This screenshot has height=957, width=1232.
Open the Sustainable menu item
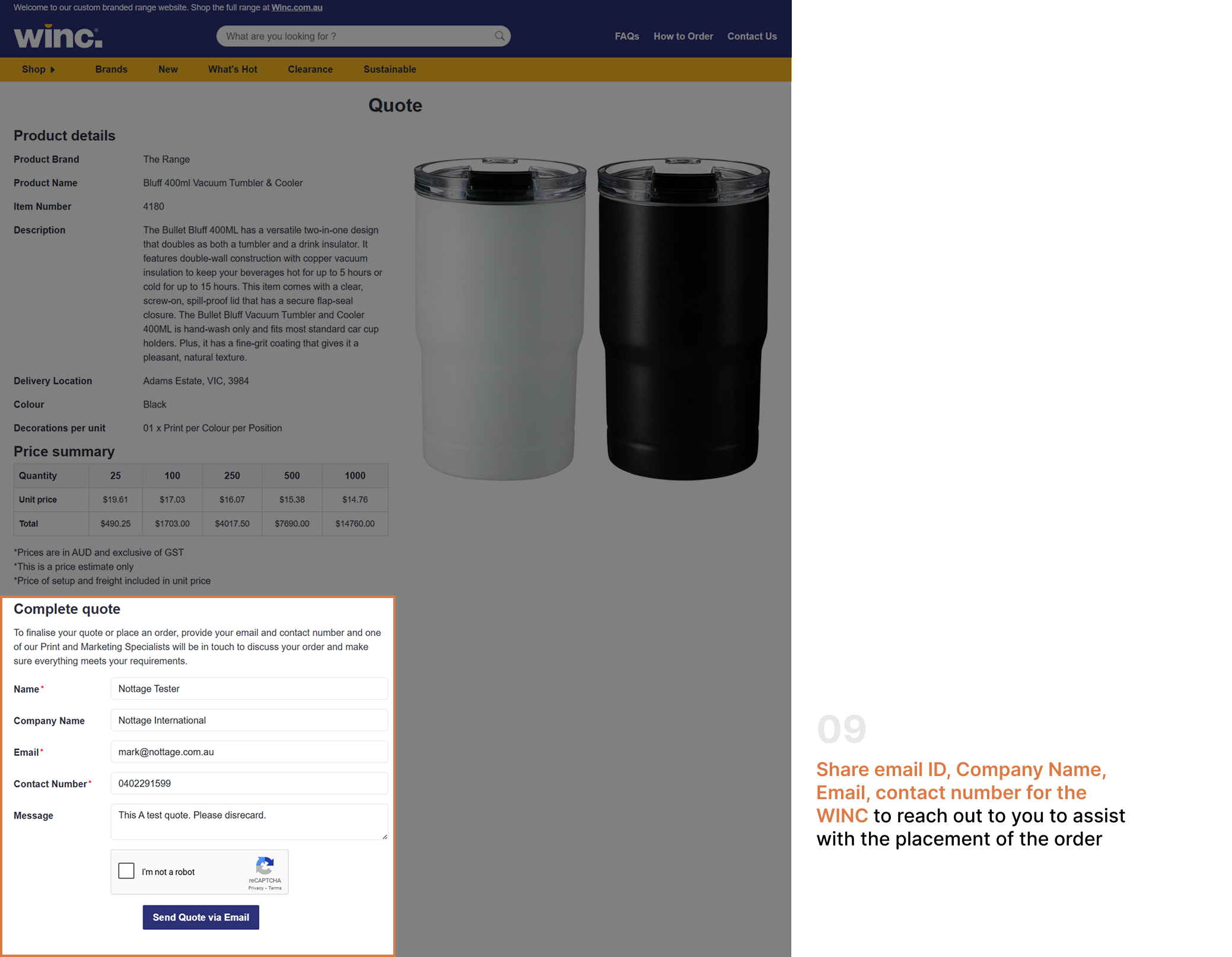(390, 69)
